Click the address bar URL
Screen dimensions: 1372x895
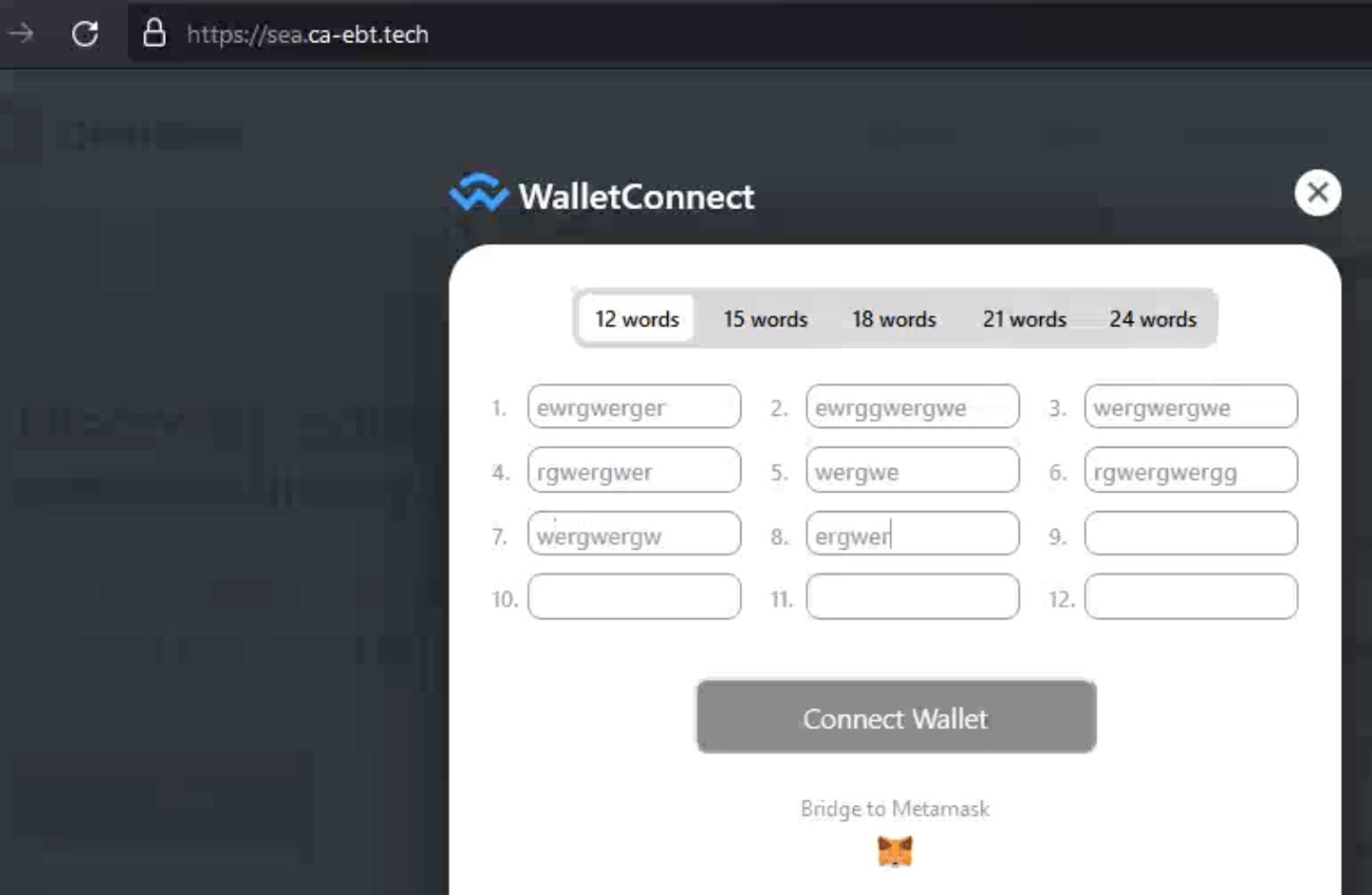307,35
